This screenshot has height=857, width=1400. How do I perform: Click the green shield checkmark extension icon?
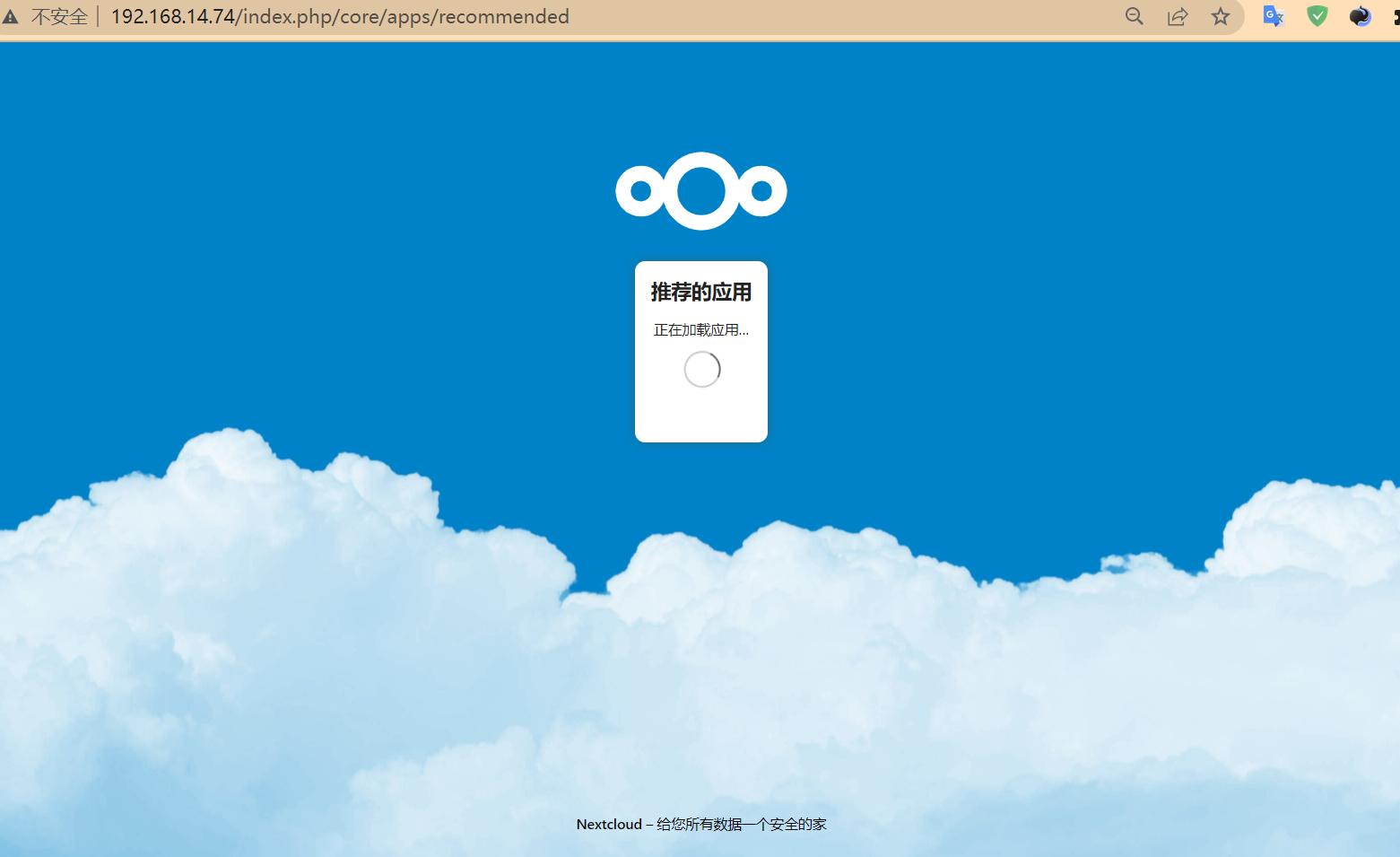tap(1317, 17)
